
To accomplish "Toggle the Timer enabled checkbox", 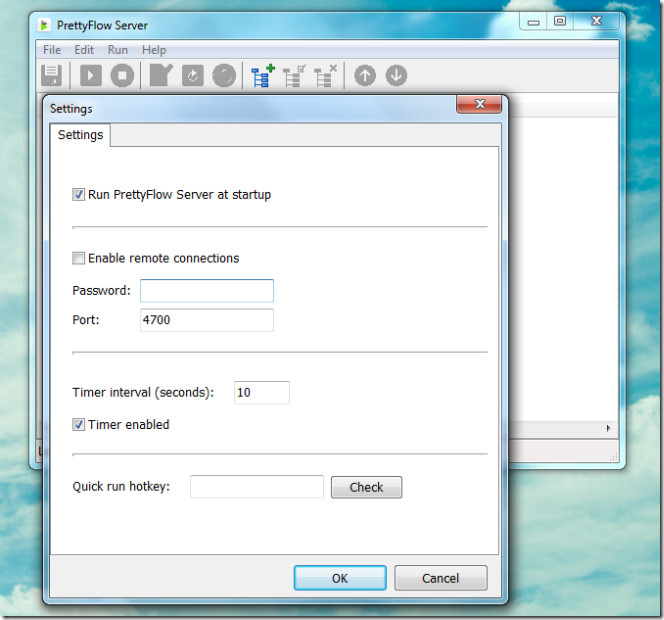I will tap(78, 424).
